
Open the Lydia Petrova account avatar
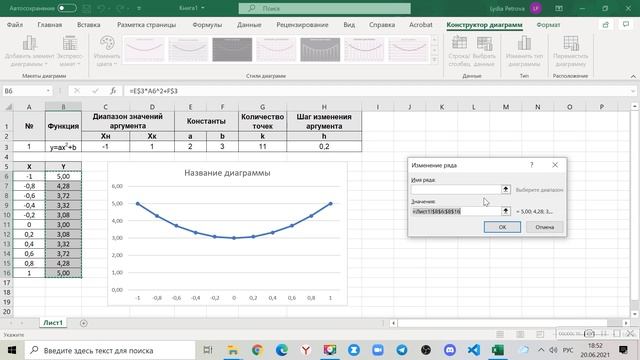(x=536, y=8)
